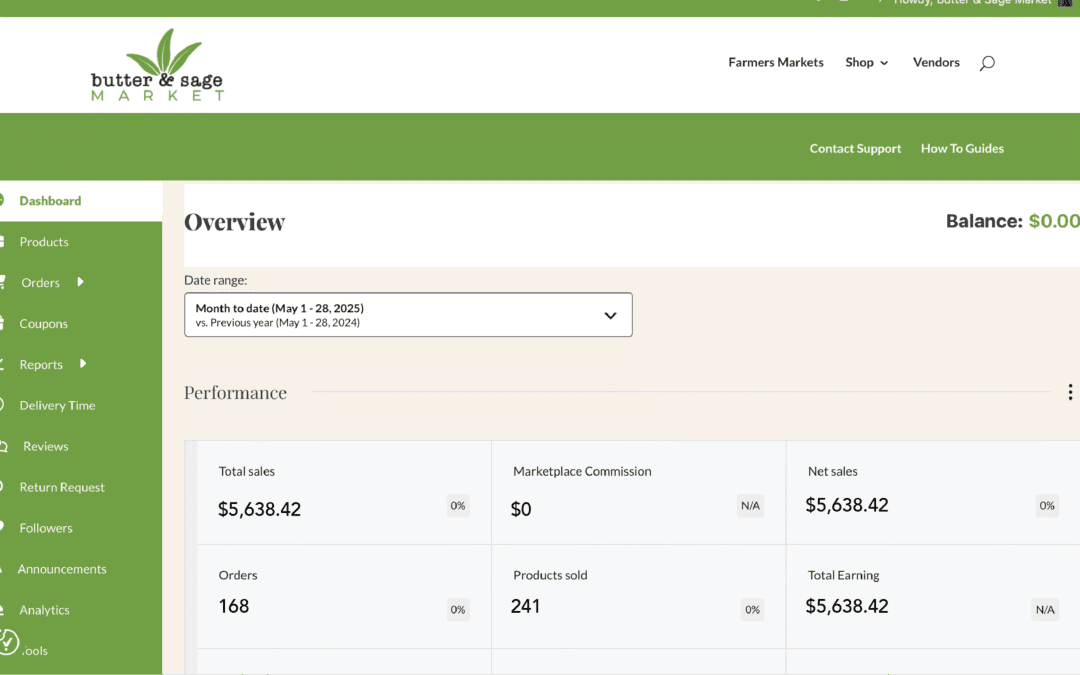Expand the Reports submenu arrow
Screen dimensions: 1080x675
[83, 364]
